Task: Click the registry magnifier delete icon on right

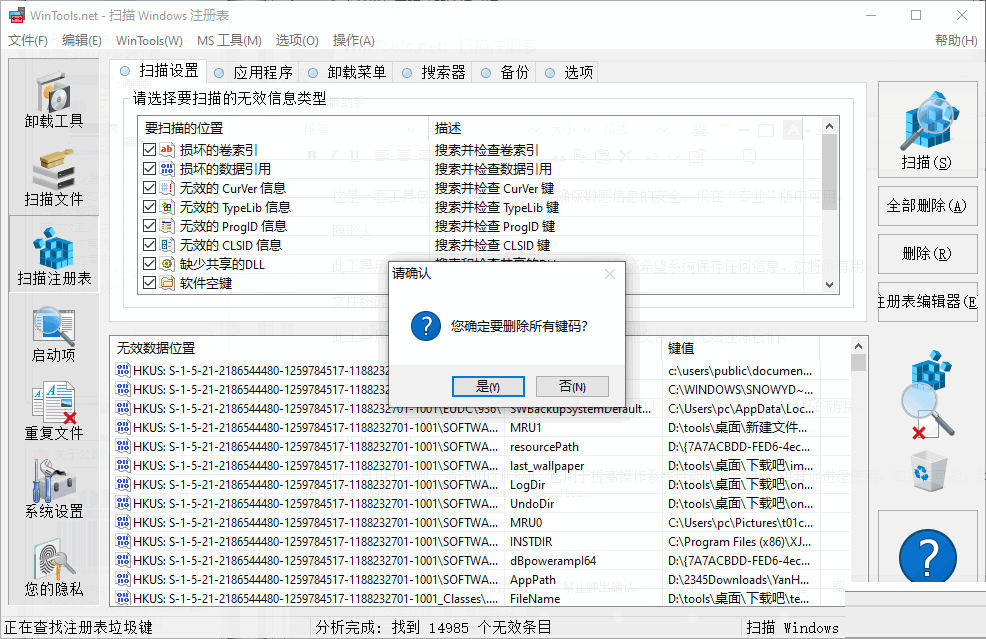Action: click(928, 394)
